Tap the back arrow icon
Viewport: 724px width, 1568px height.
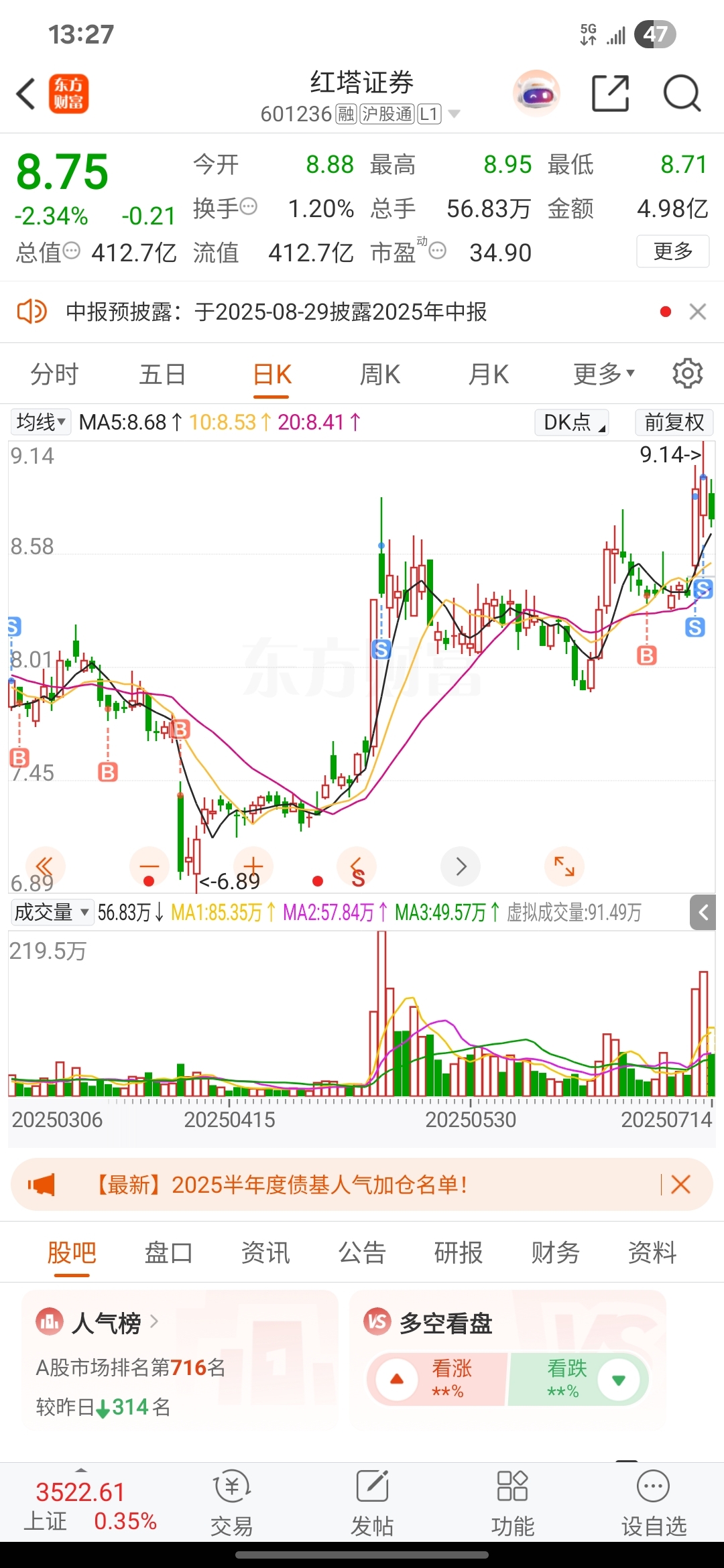(25, 93)
